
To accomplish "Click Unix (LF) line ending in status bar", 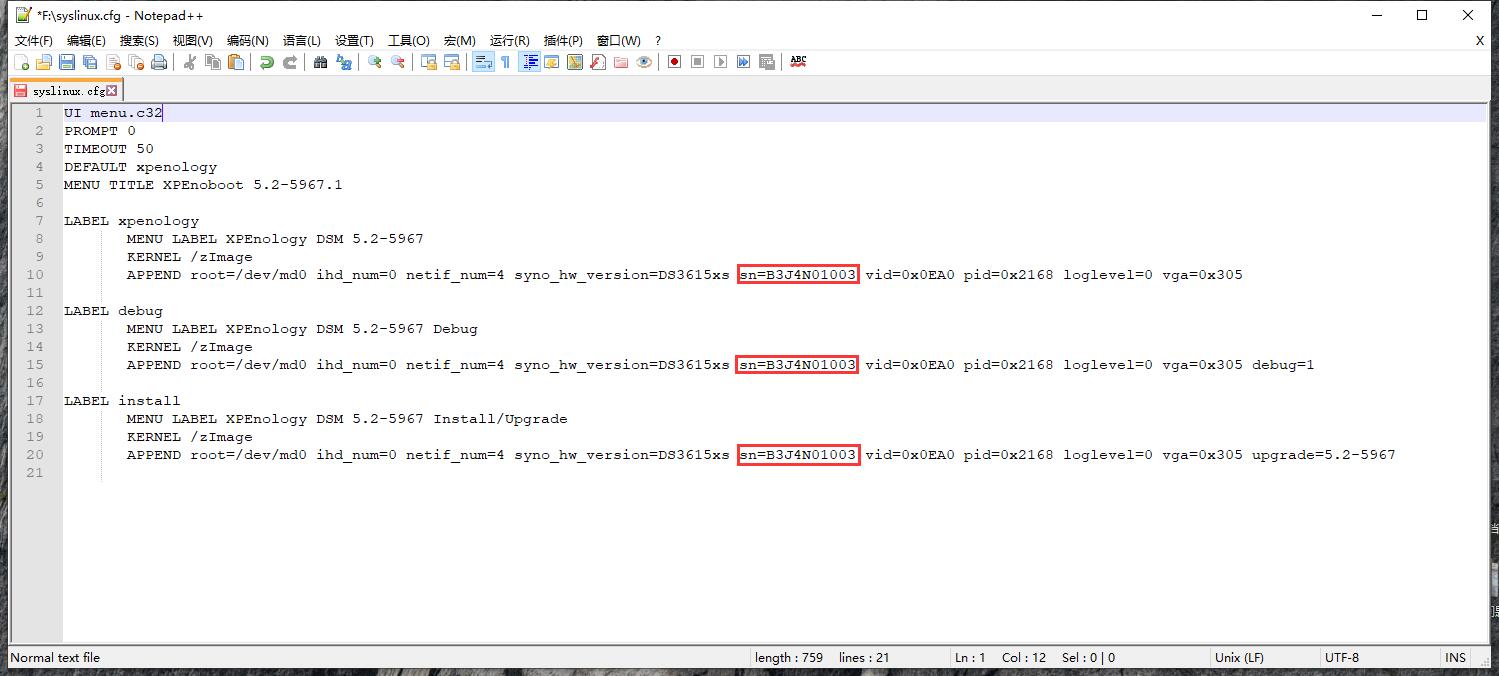I will click(x=1239, y=658).
